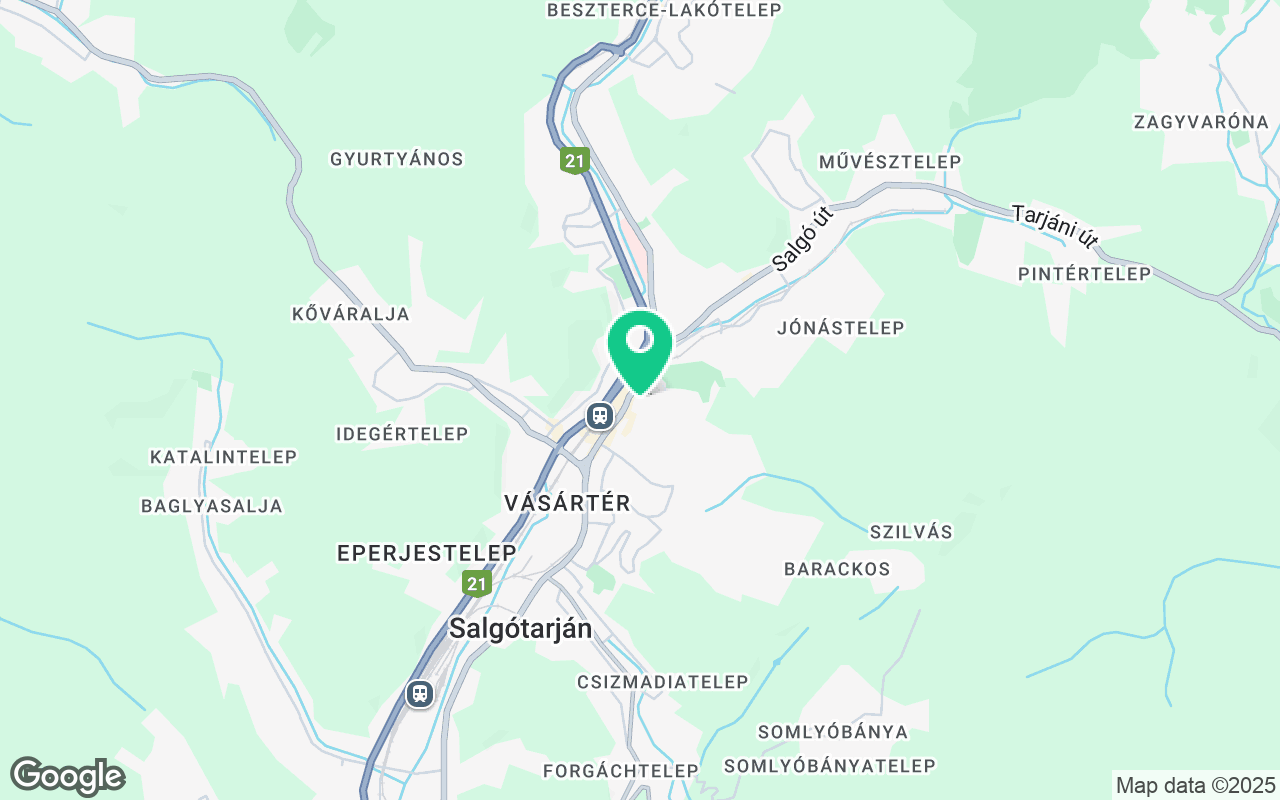1280x800 pixels.
Task: Click the green location pin marker
Action: (640, 352)
